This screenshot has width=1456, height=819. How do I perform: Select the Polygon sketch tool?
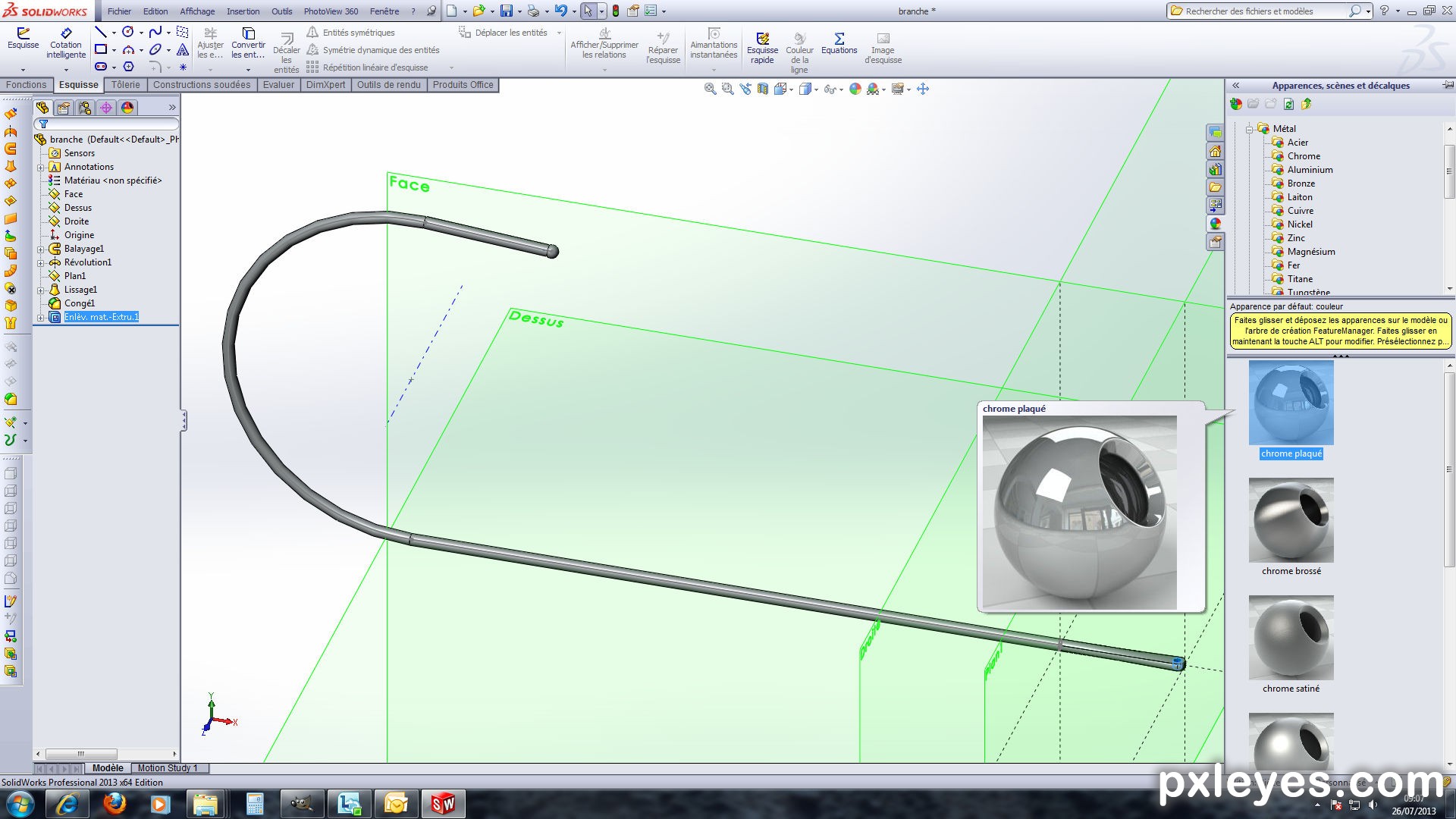coord(128,67)
